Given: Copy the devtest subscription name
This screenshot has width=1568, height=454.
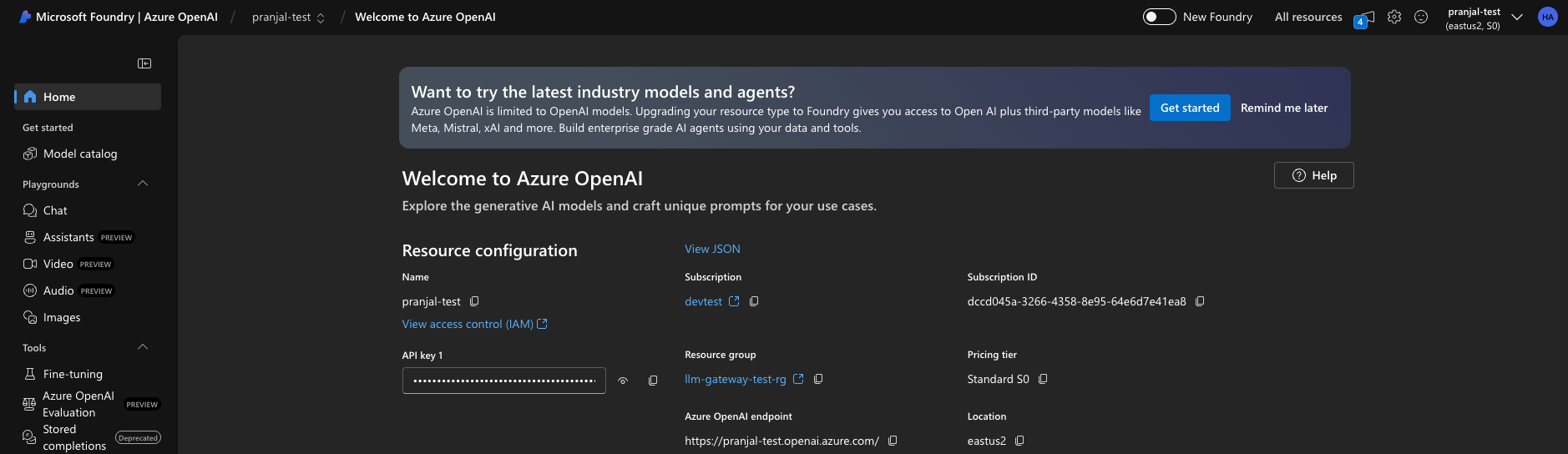Looking at the screenshot, I should 754,301.
